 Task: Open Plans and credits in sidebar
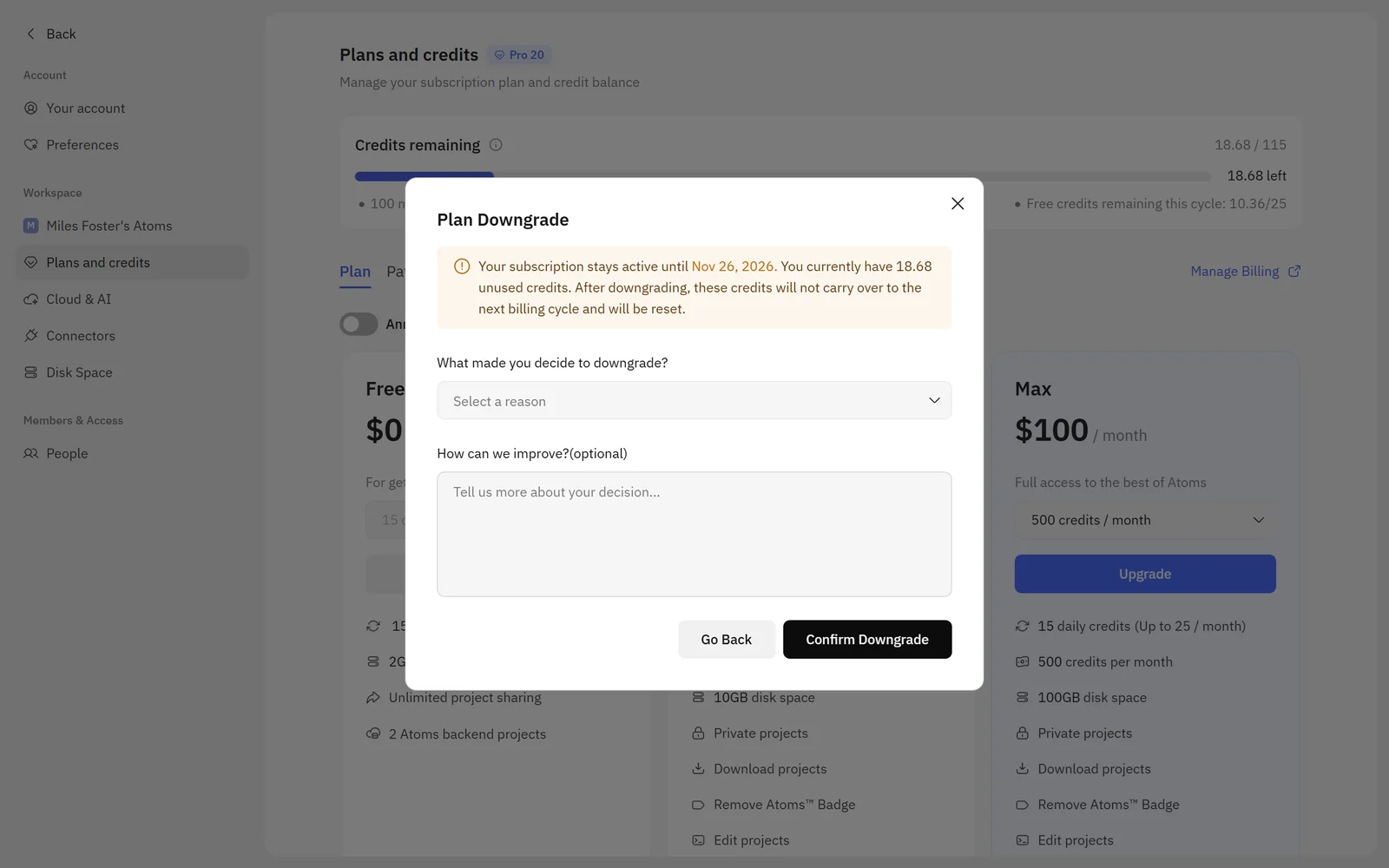132,262
